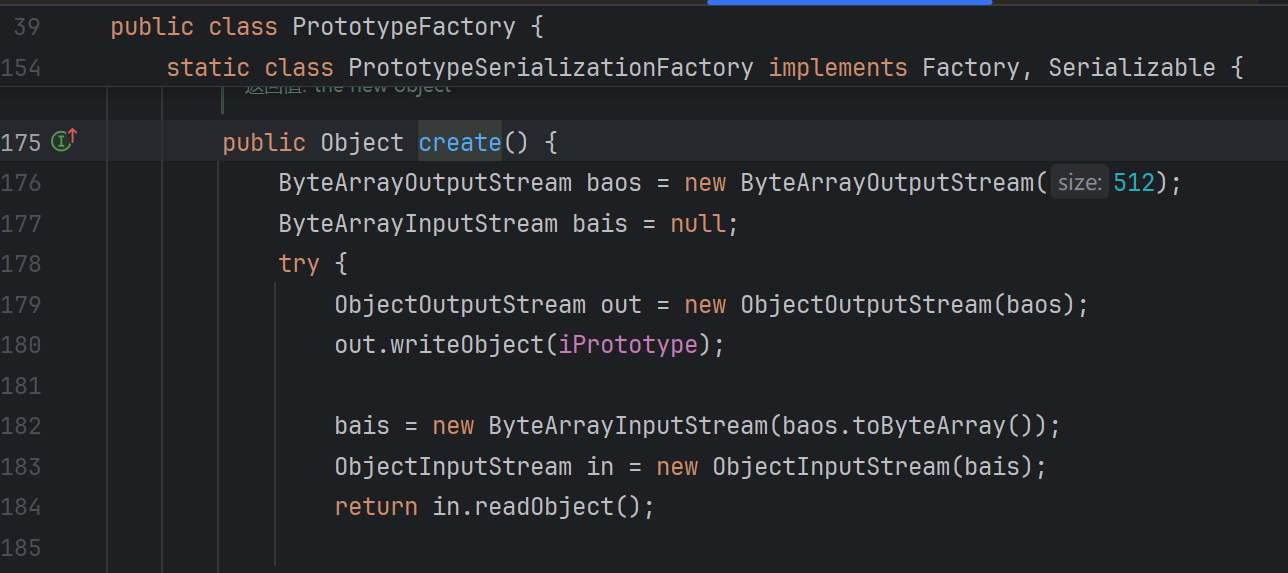Place cursor on the try keyword
The height and width of the screenshot is (573, 1288).
299,264
